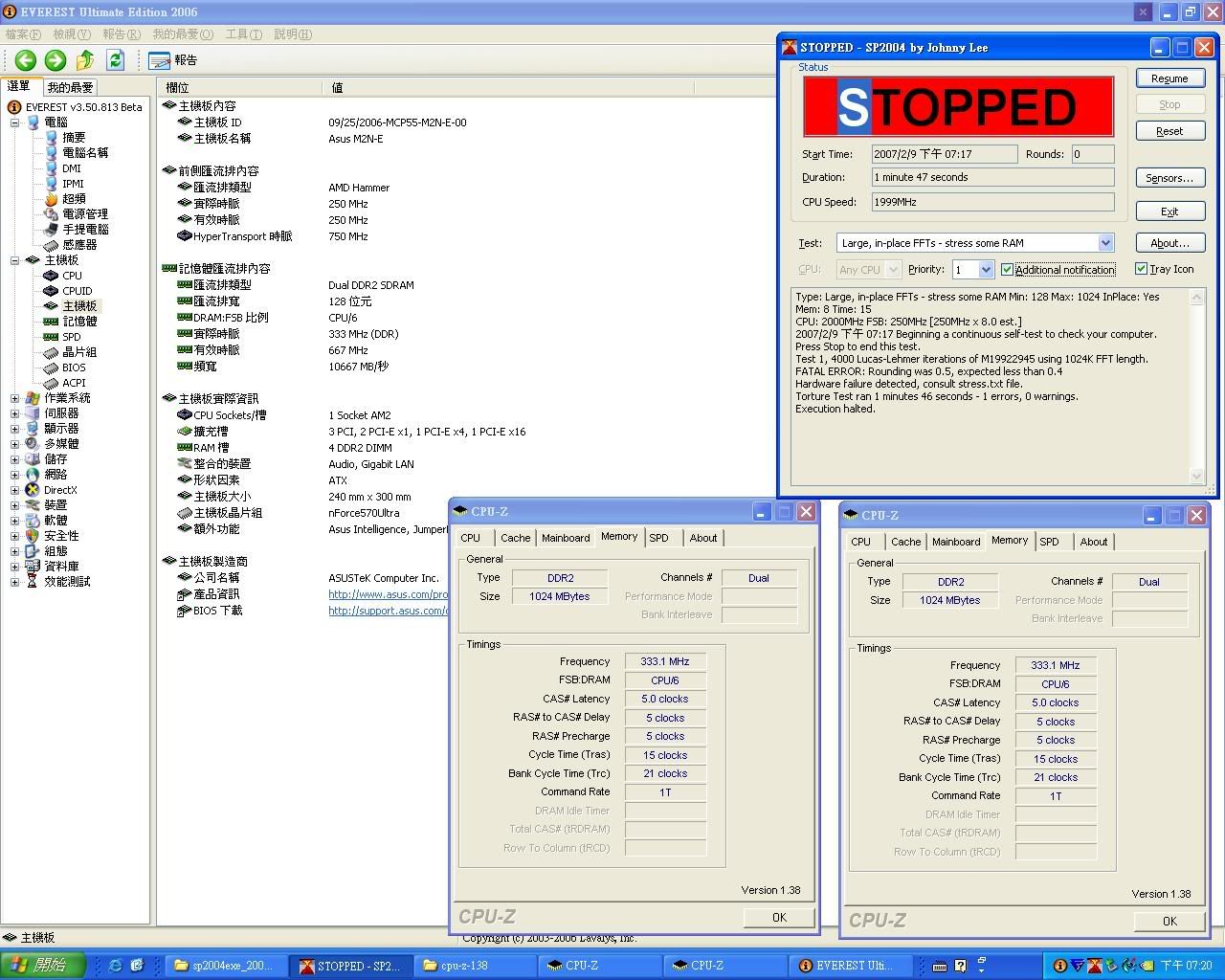This screenshot has height=980, width=1225.
Task: Open the Test type dropdown in SP2004
Action: [x=1105, y=243]
